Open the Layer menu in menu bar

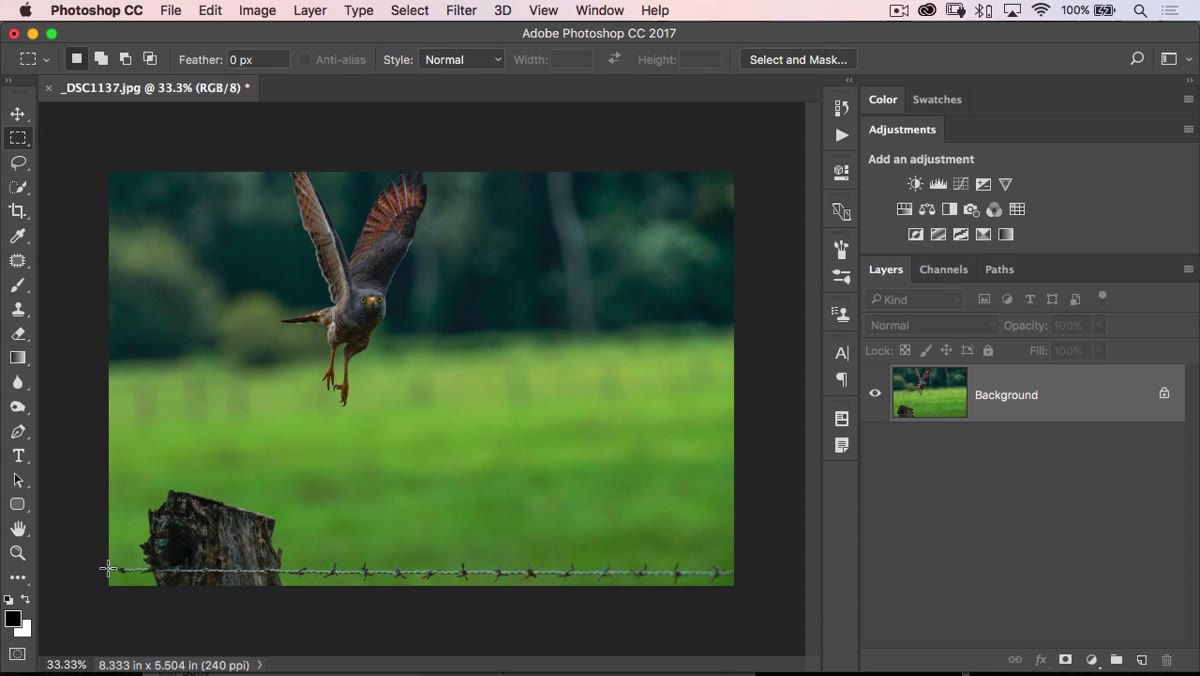point(310,11)
